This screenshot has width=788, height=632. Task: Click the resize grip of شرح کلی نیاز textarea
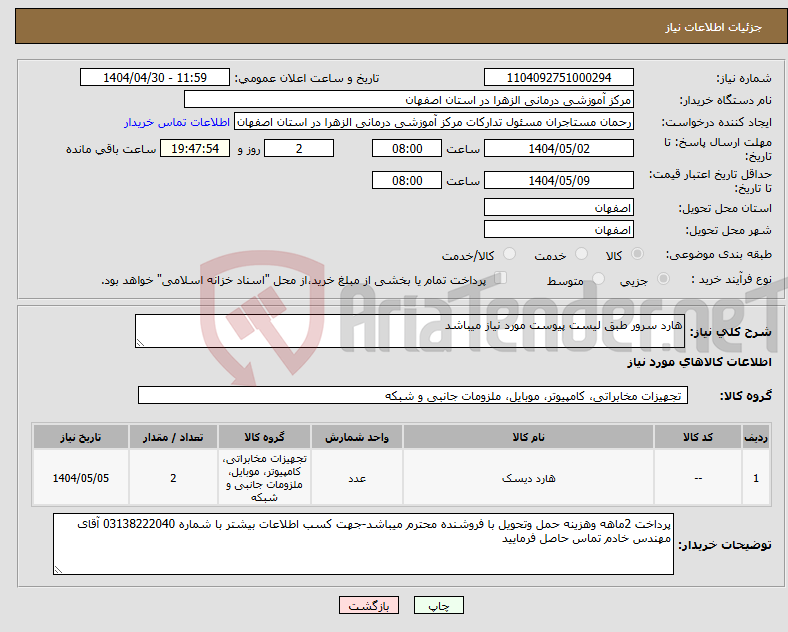140,343
